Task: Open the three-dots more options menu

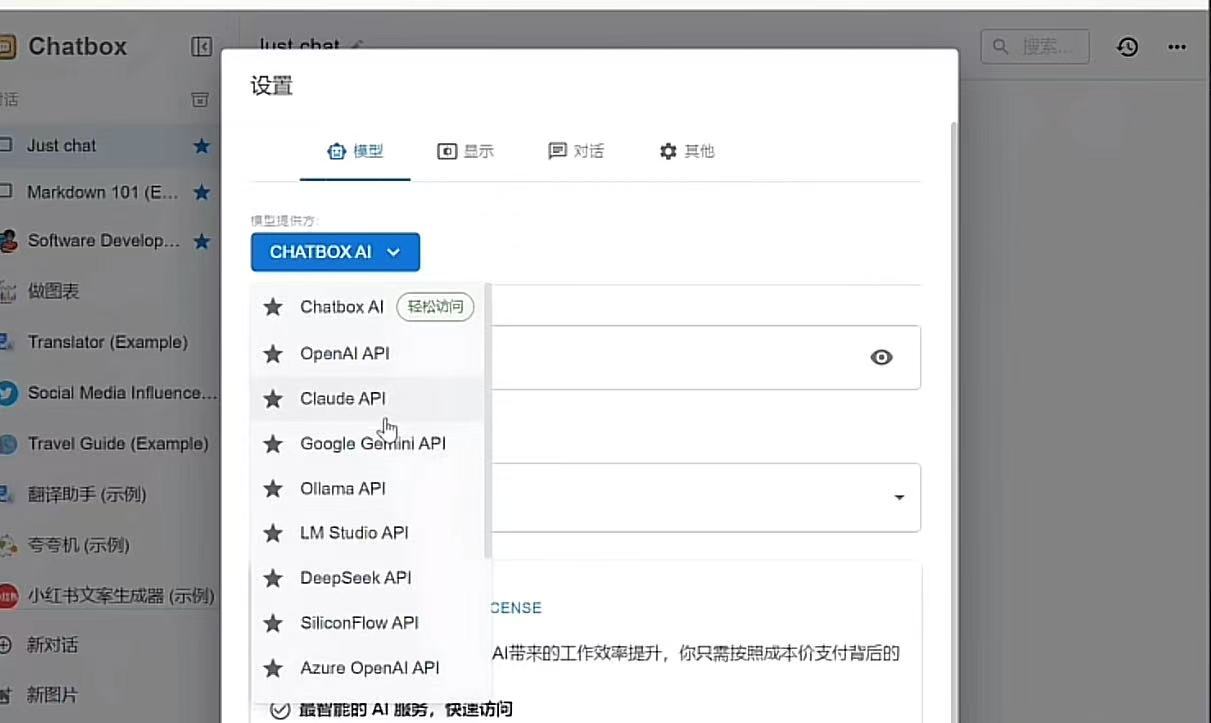Action: click(1177, 47)
